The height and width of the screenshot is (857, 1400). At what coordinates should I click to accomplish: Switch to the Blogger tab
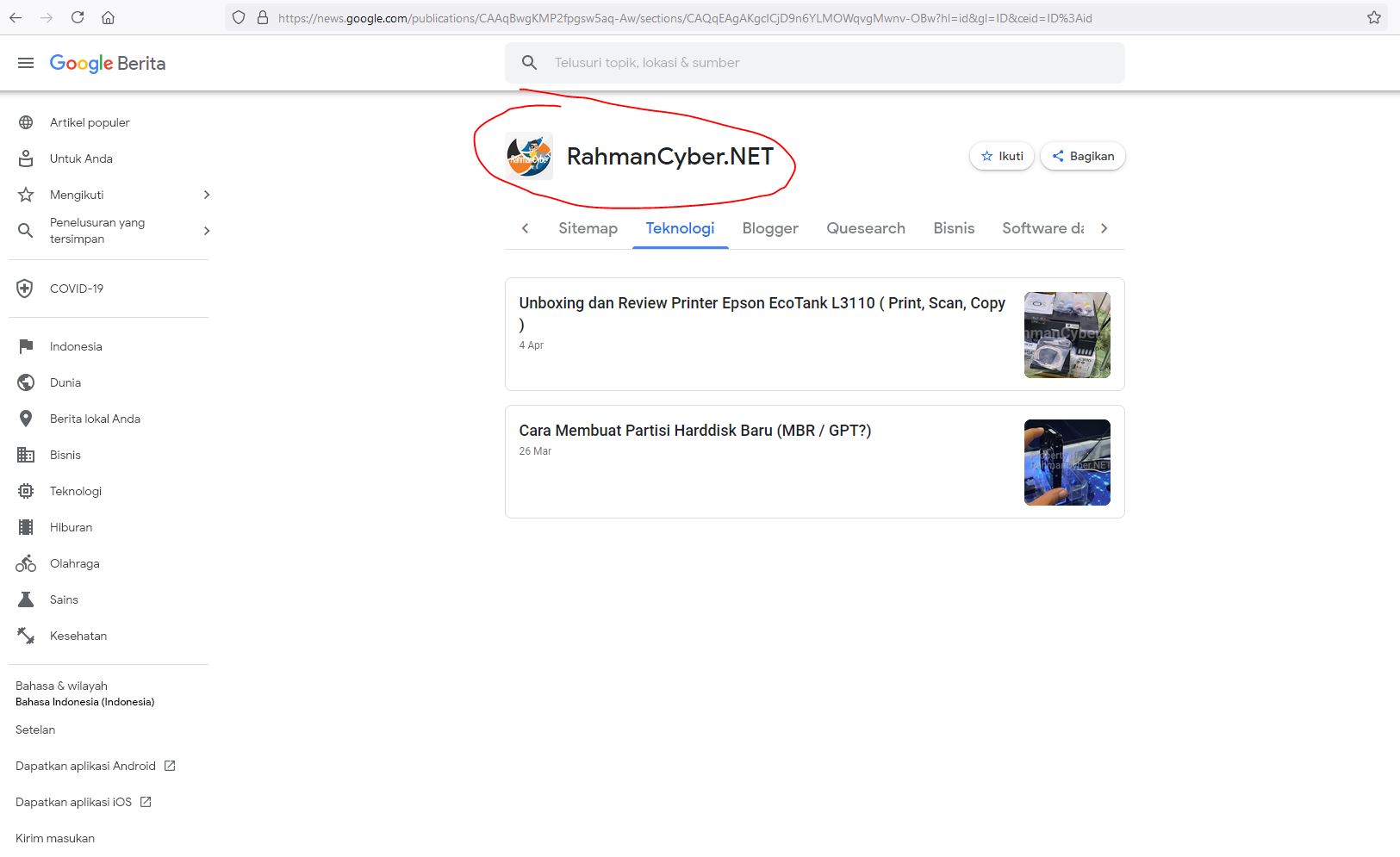tap(770, 228)
